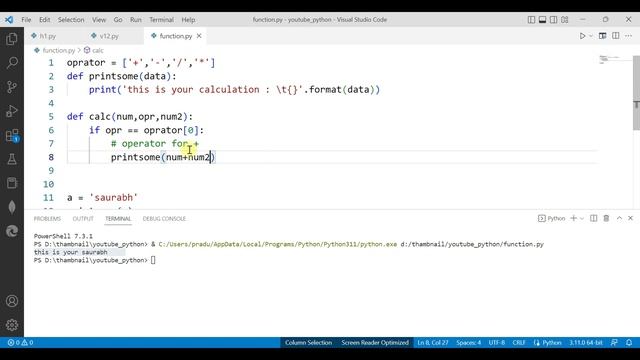Switch to the h1.py editor tab
This screenshot has height=360, width=640.
pyautogui.click(x=47, y=36)
